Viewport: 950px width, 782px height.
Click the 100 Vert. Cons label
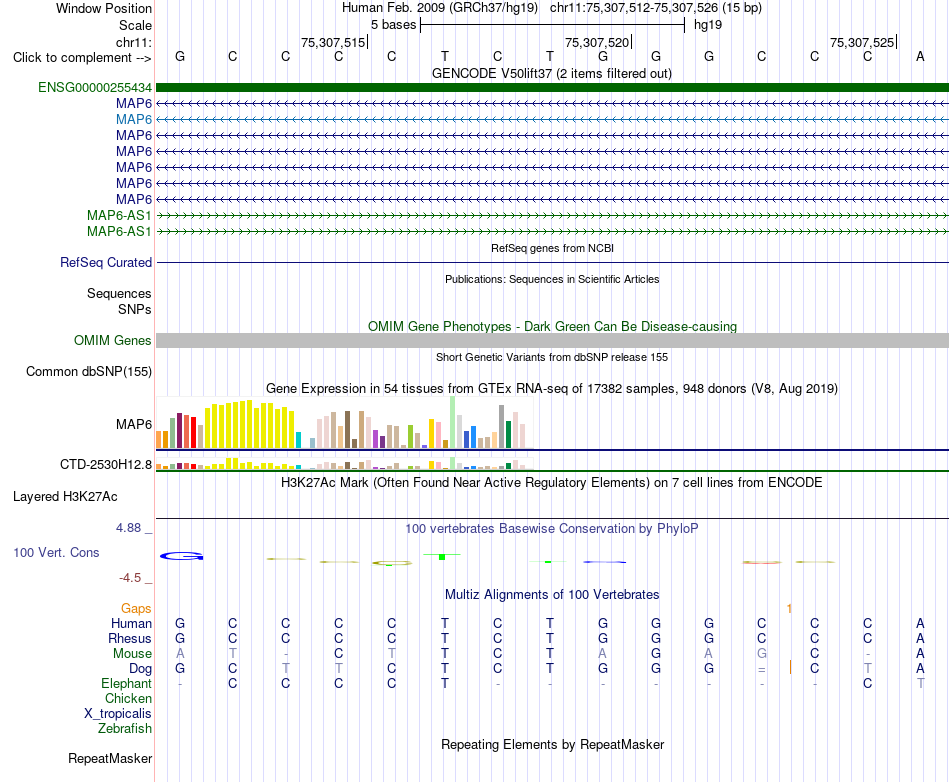click(x=56, y=552)
